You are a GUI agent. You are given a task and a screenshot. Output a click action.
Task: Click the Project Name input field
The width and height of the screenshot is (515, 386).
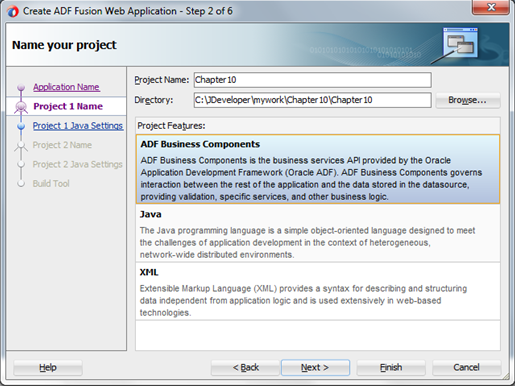(x=312, y=80)
